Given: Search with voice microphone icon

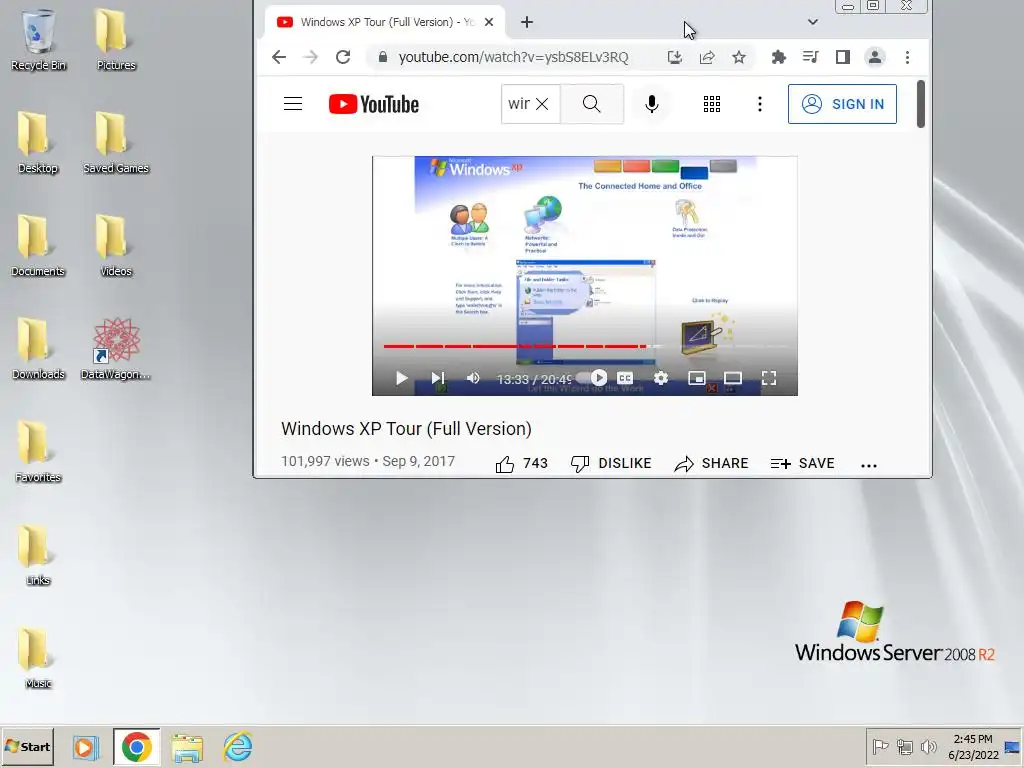Looking at the screenshot, I should coord(651,104).
